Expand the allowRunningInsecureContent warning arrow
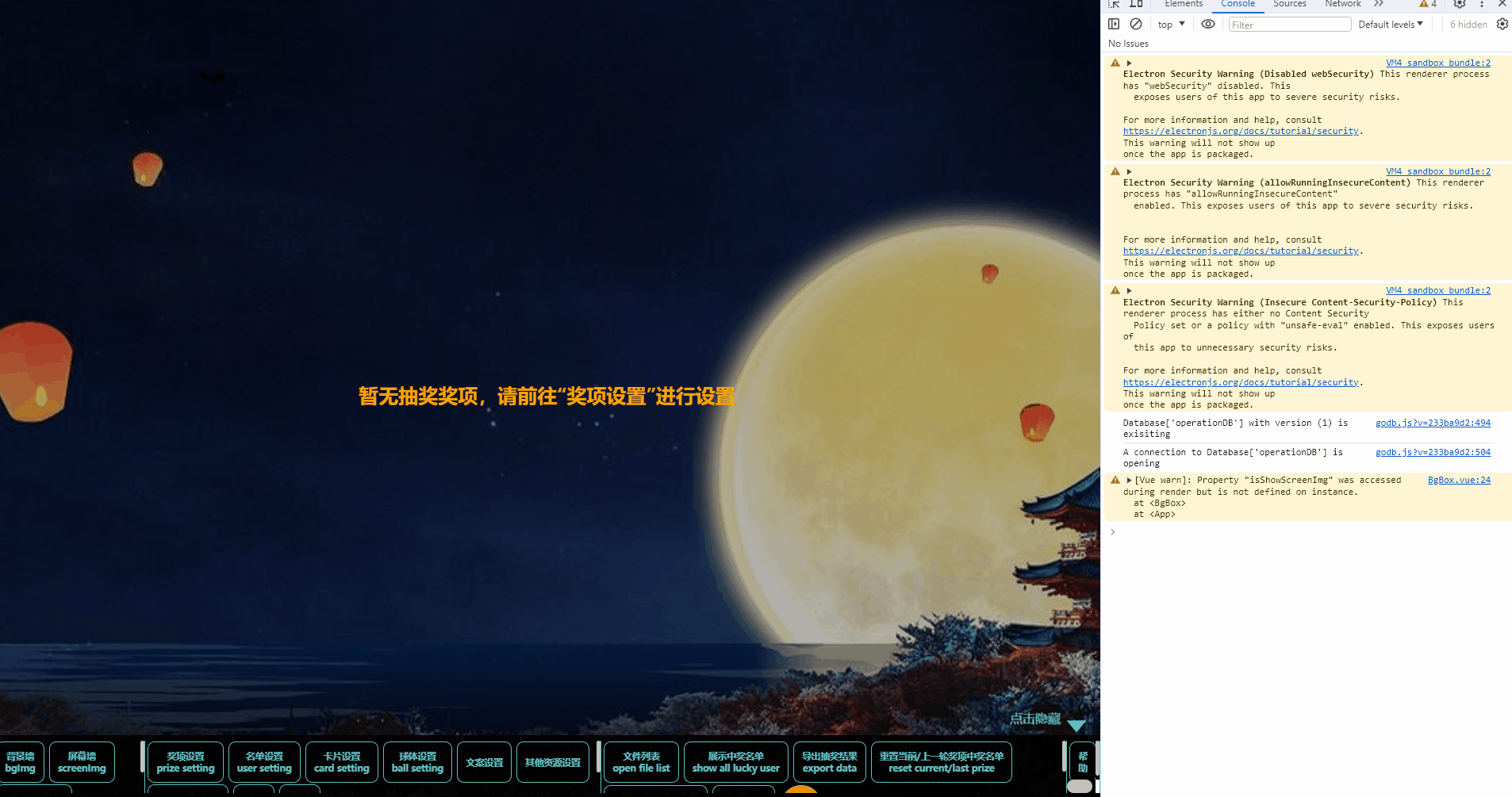 (1129, 171)
